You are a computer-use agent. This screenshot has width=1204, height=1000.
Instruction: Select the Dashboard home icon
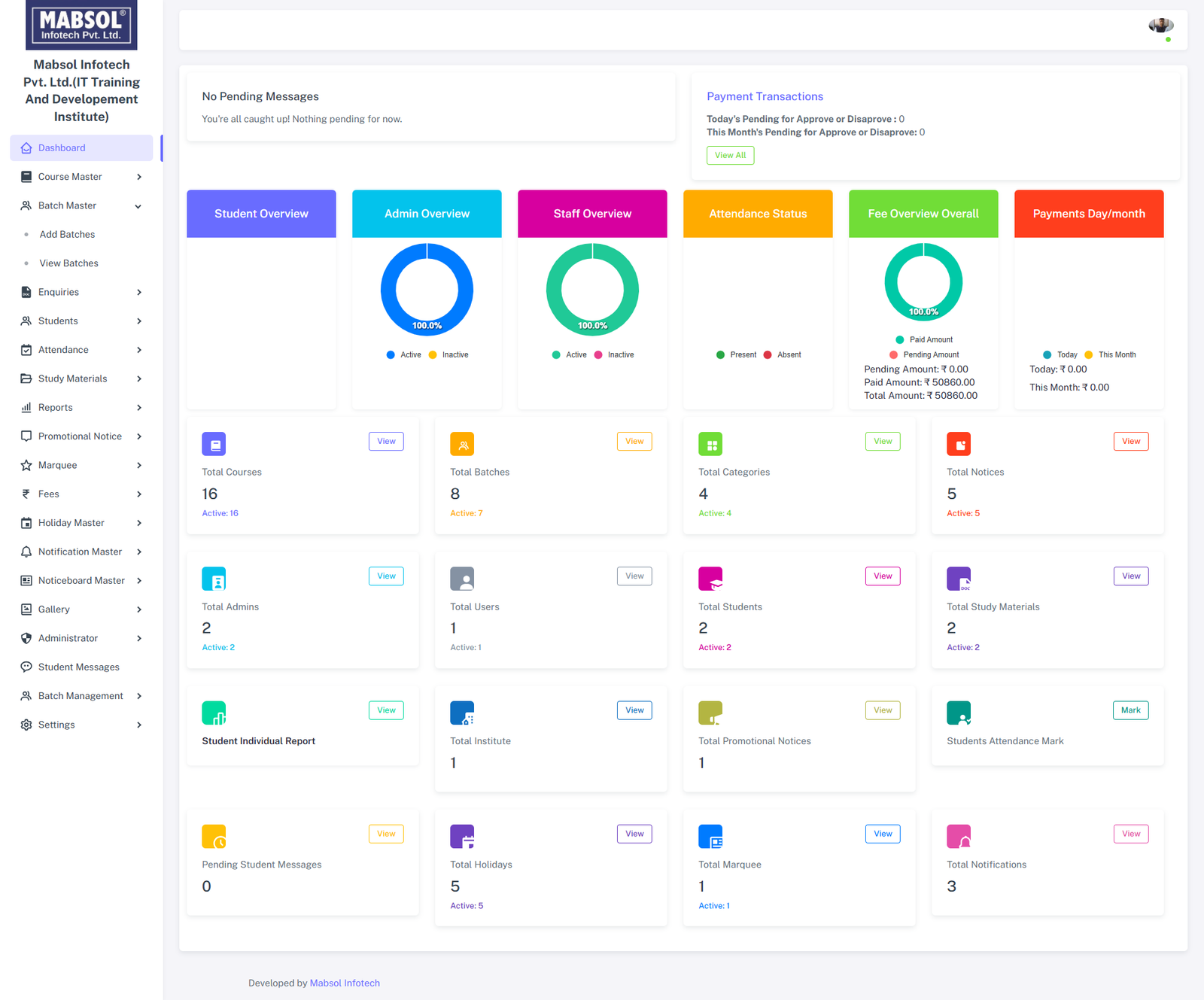[25, 147]
